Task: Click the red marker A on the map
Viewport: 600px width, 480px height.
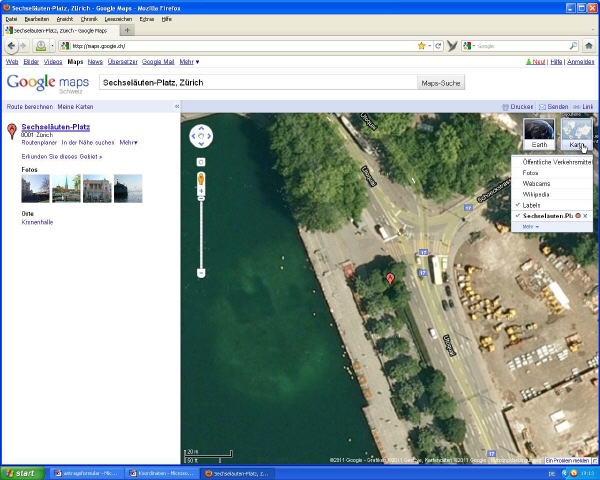Action: [390, 279]
